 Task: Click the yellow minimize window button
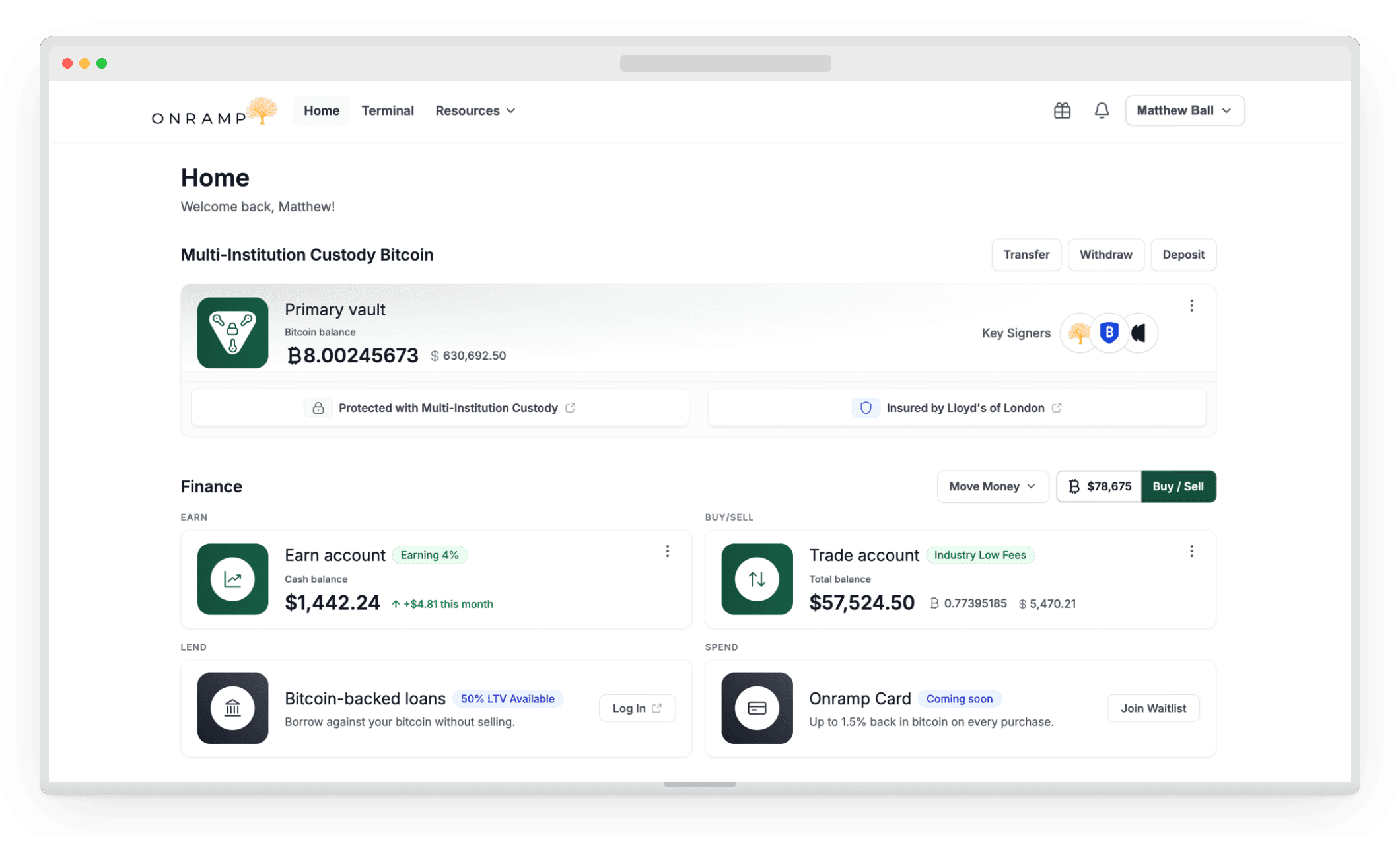point(85,63)
